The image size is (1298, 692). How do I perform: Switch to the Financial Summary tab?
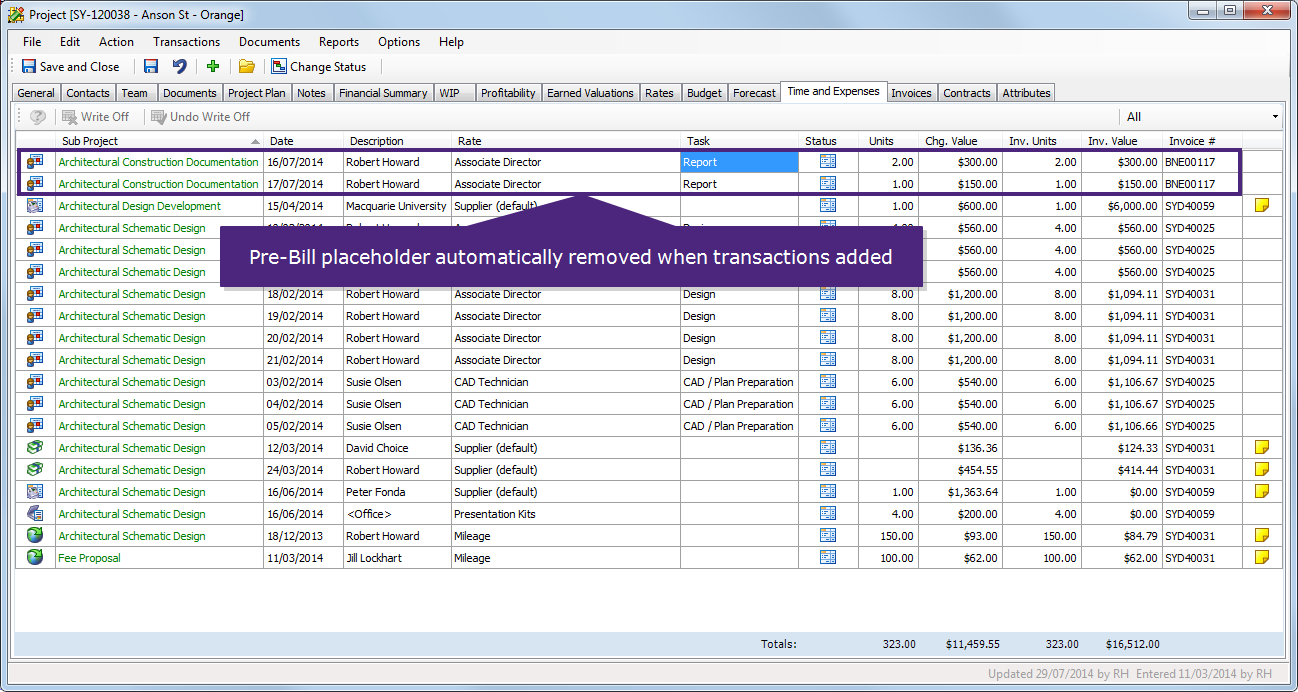(383, 93)
